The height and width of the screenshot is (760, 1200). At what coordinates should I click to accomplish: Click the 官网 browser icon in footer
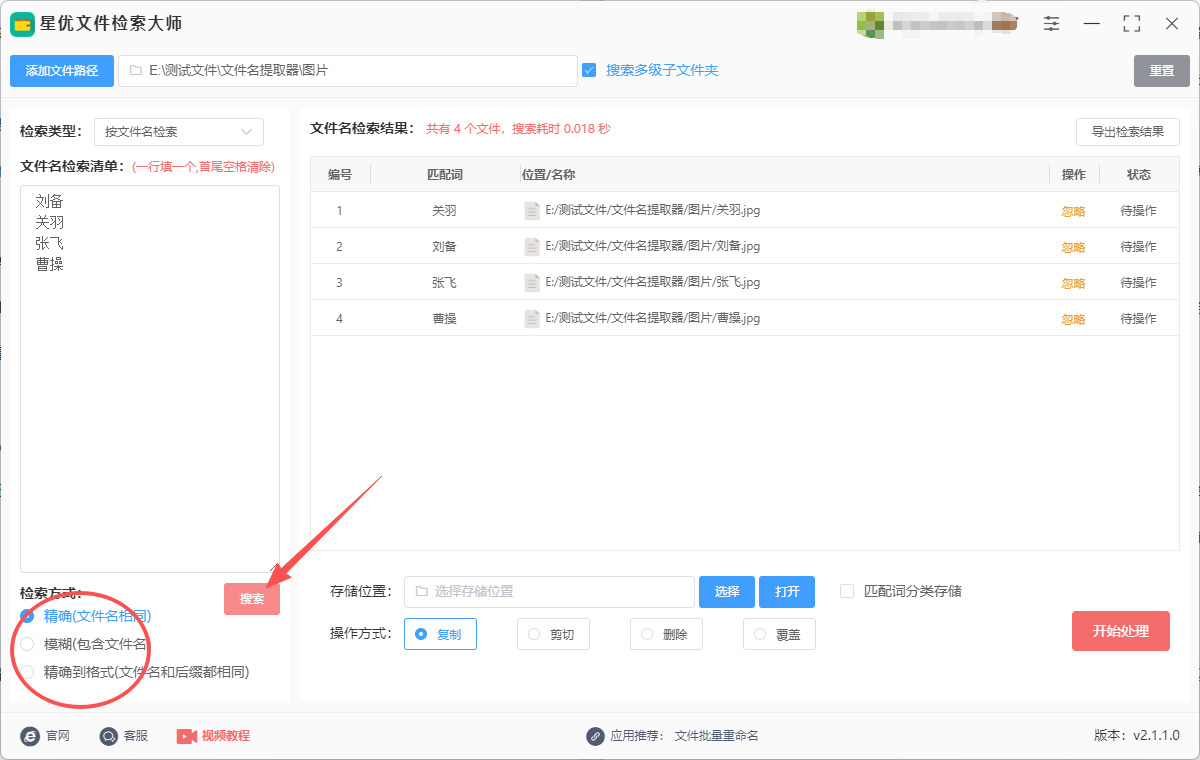point(30,736)
